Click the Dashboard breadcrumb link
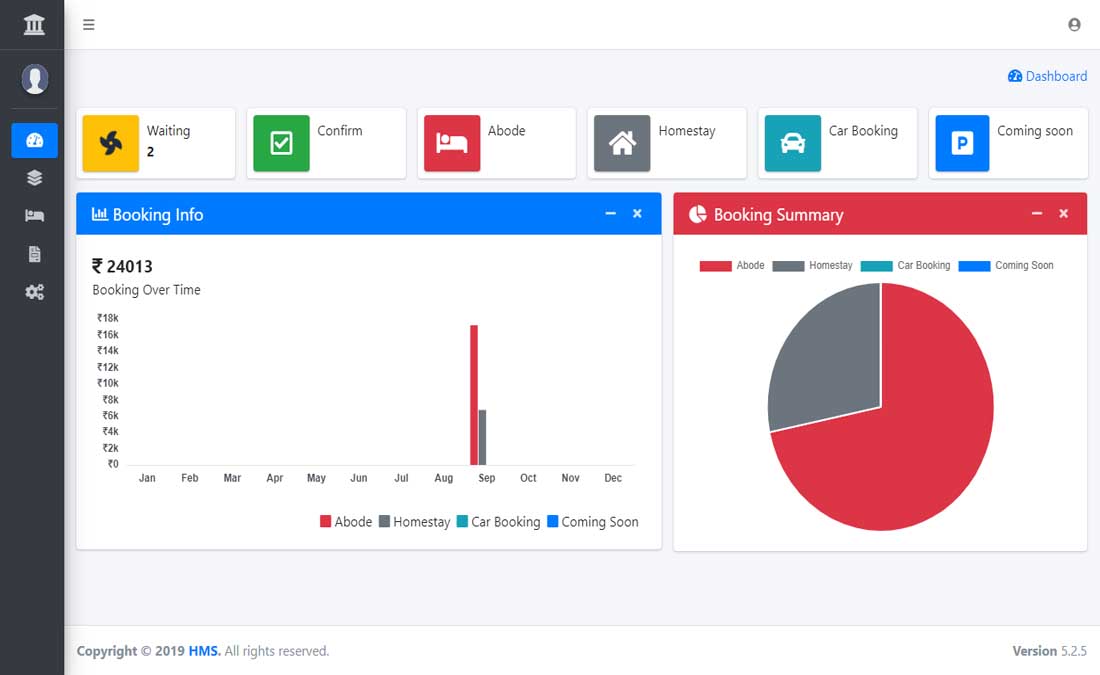The height and width of the screenshot is (675, 1100). [x=1047, y=76]
